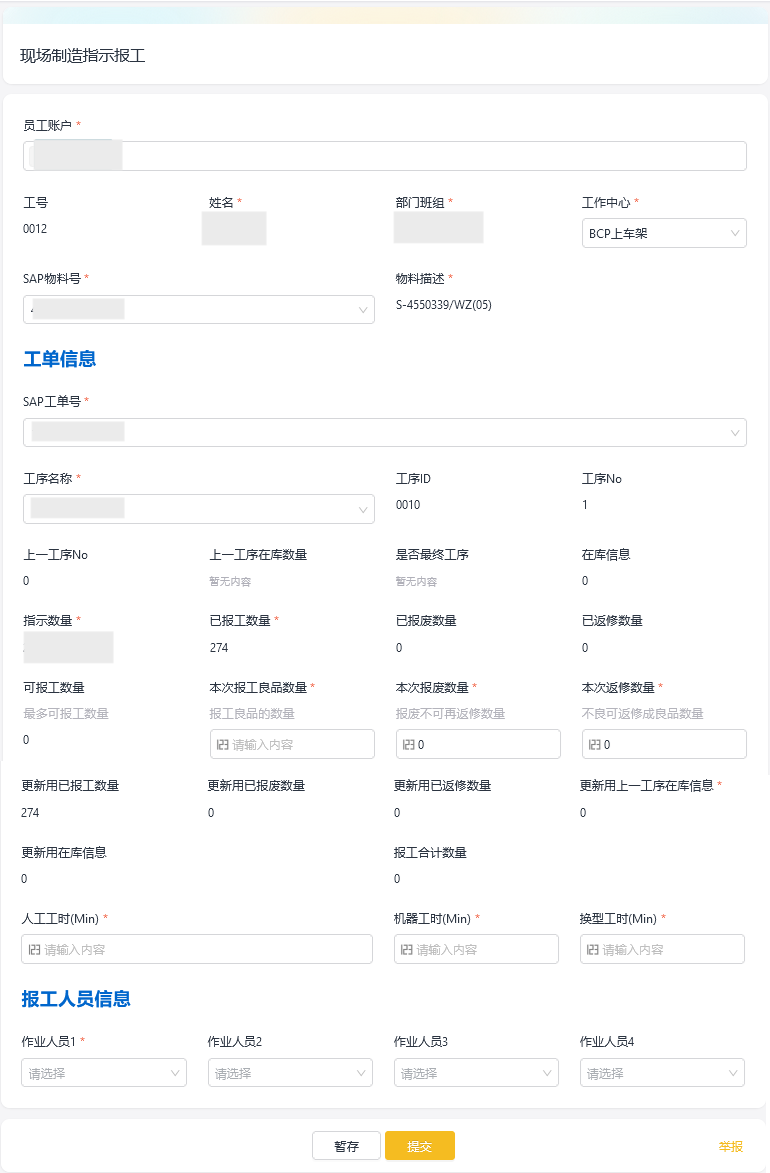Click the 物料描述 value S-4550339/WZ(05)
The image size is (770, 1173).
point(444,304)
